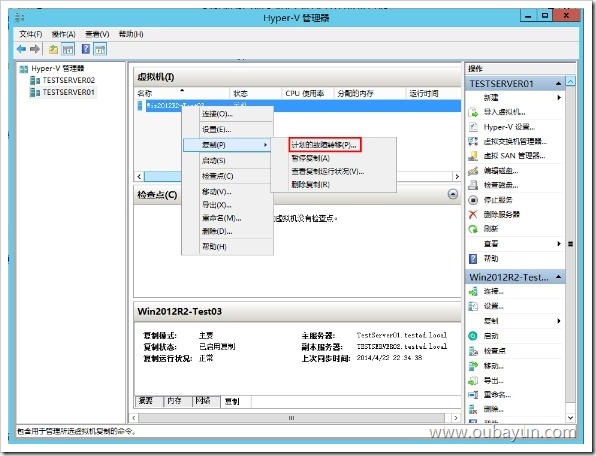This screenshot has width=596, height=456.
Task: Click the 重命名 icon in actions pane
Action: (473, 395)
